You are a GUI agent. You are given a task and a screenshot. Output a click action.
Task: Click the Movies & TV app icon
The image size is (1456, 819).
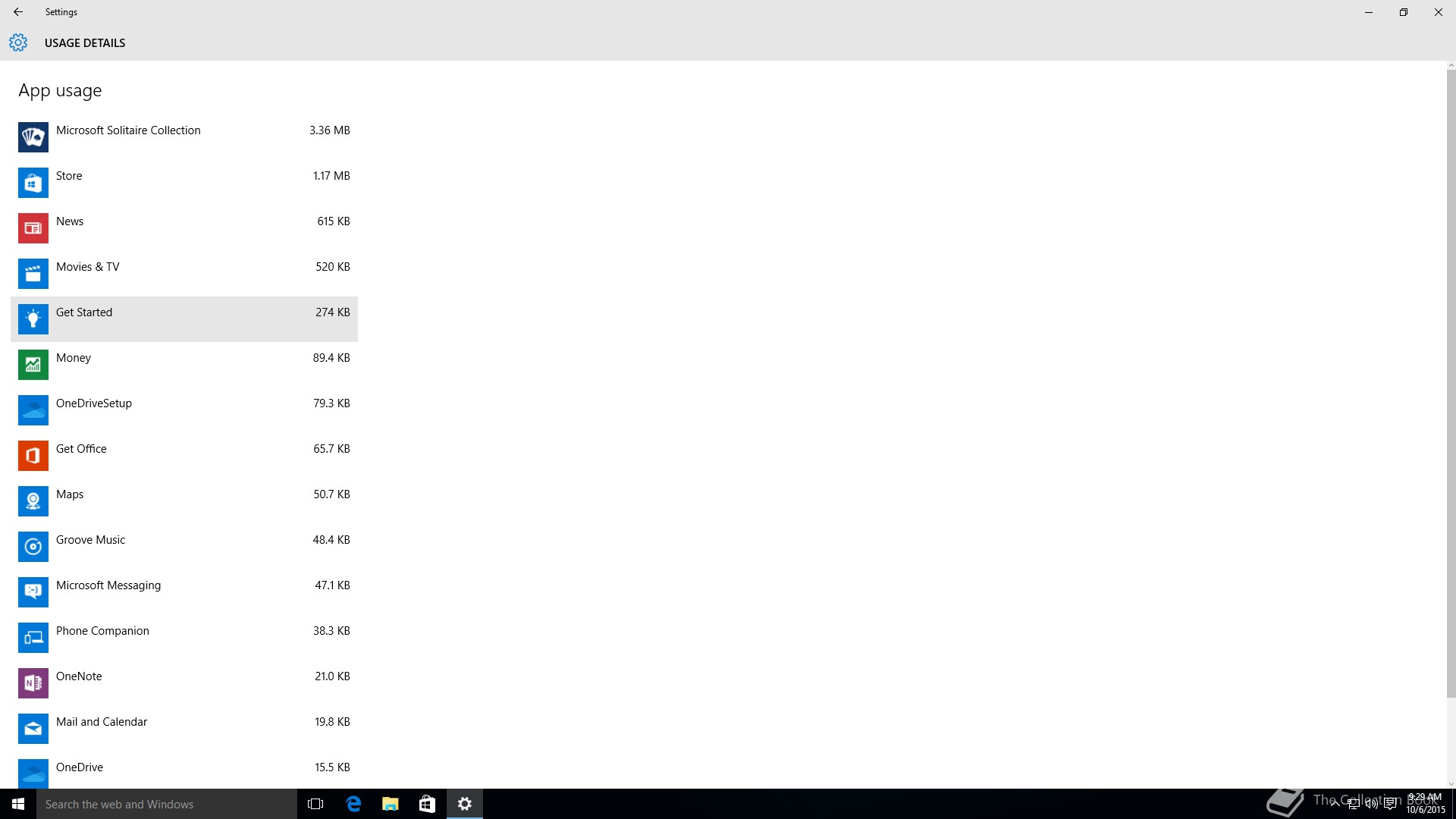(33, 274)
